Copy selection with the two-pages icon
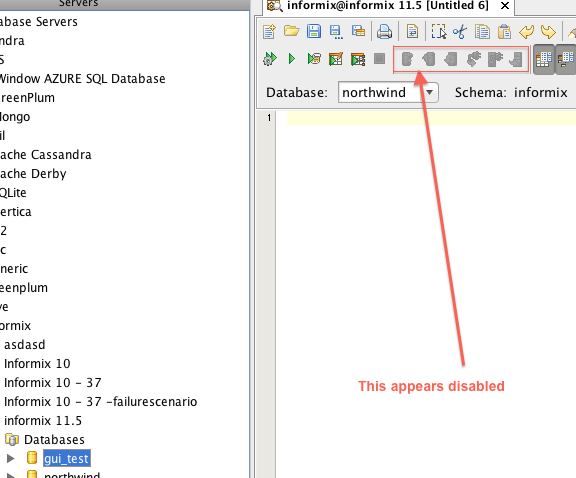576x478 pixels. [482, 32]
